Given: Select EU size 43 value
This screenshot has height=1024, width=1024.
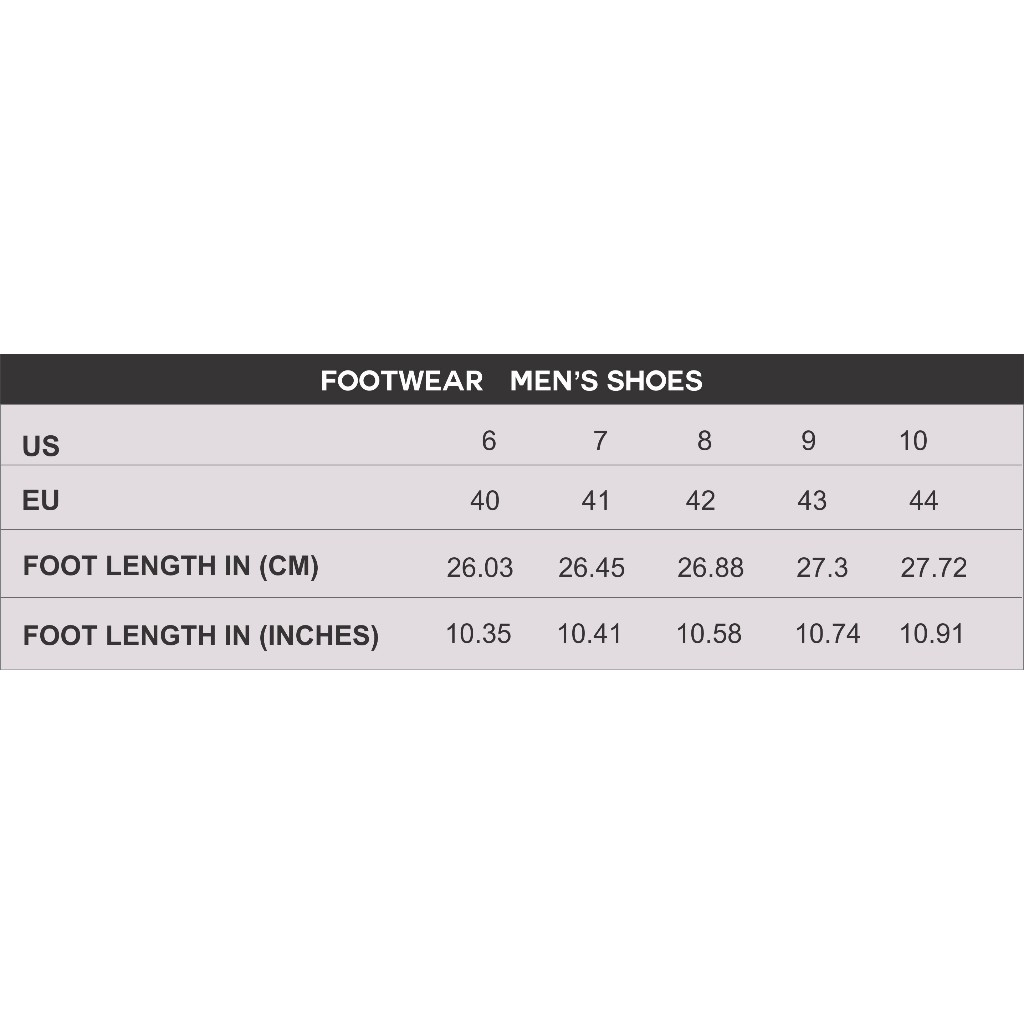Looking at the screenshot, I should tap(812, 500).
